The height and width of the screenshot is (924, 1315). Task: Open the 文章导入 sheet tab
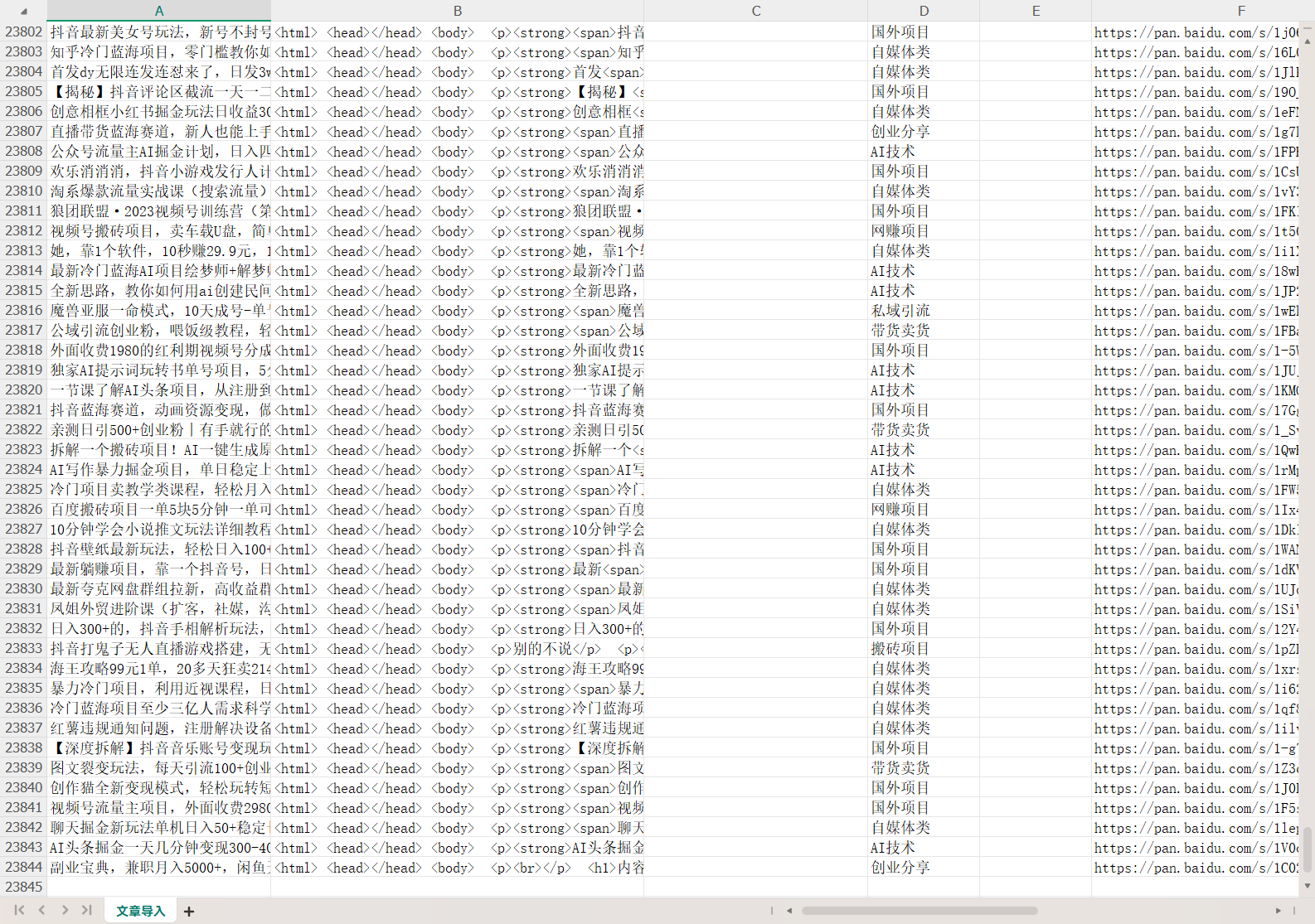pyautogui.click(x=140, y=911)
